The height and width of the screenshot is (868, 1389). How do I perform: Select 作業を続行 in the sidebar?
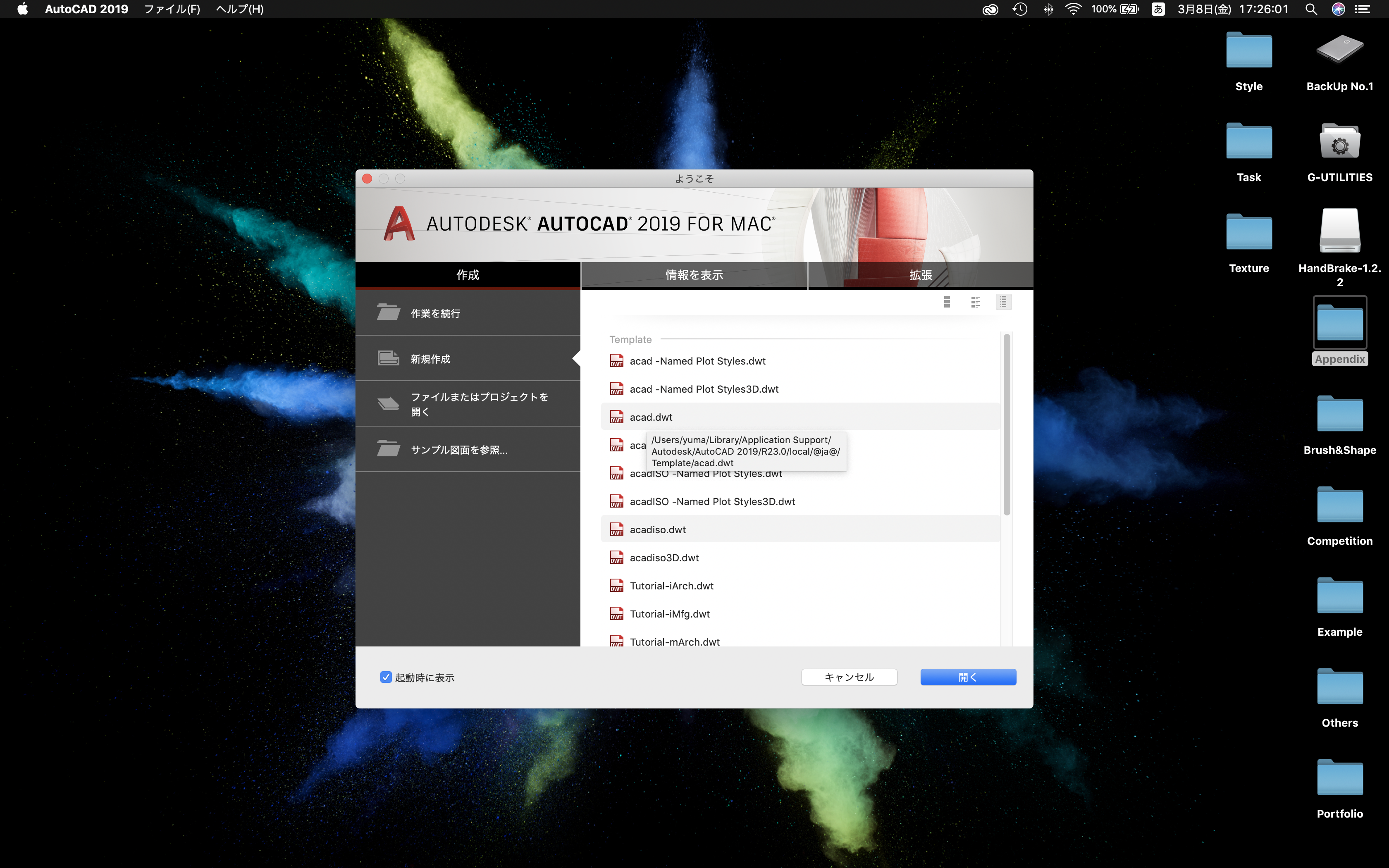click(468, 313)
